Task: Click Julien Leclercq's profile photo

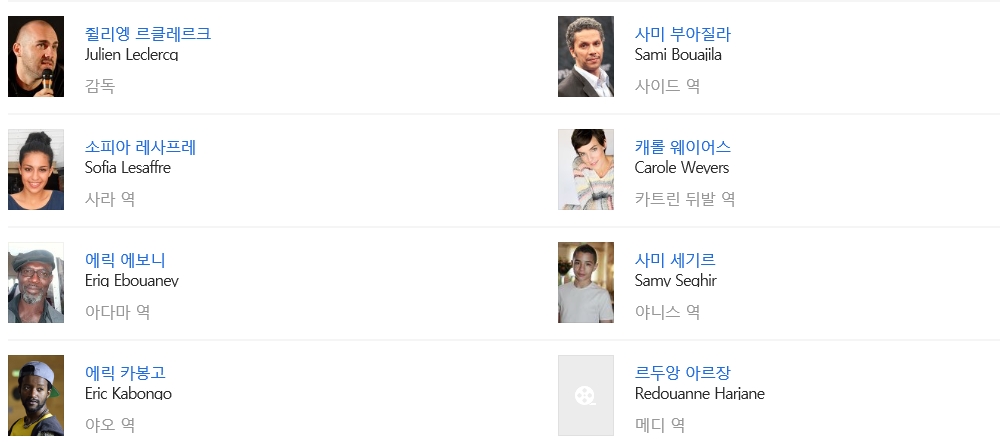Action: pos(36,57)
